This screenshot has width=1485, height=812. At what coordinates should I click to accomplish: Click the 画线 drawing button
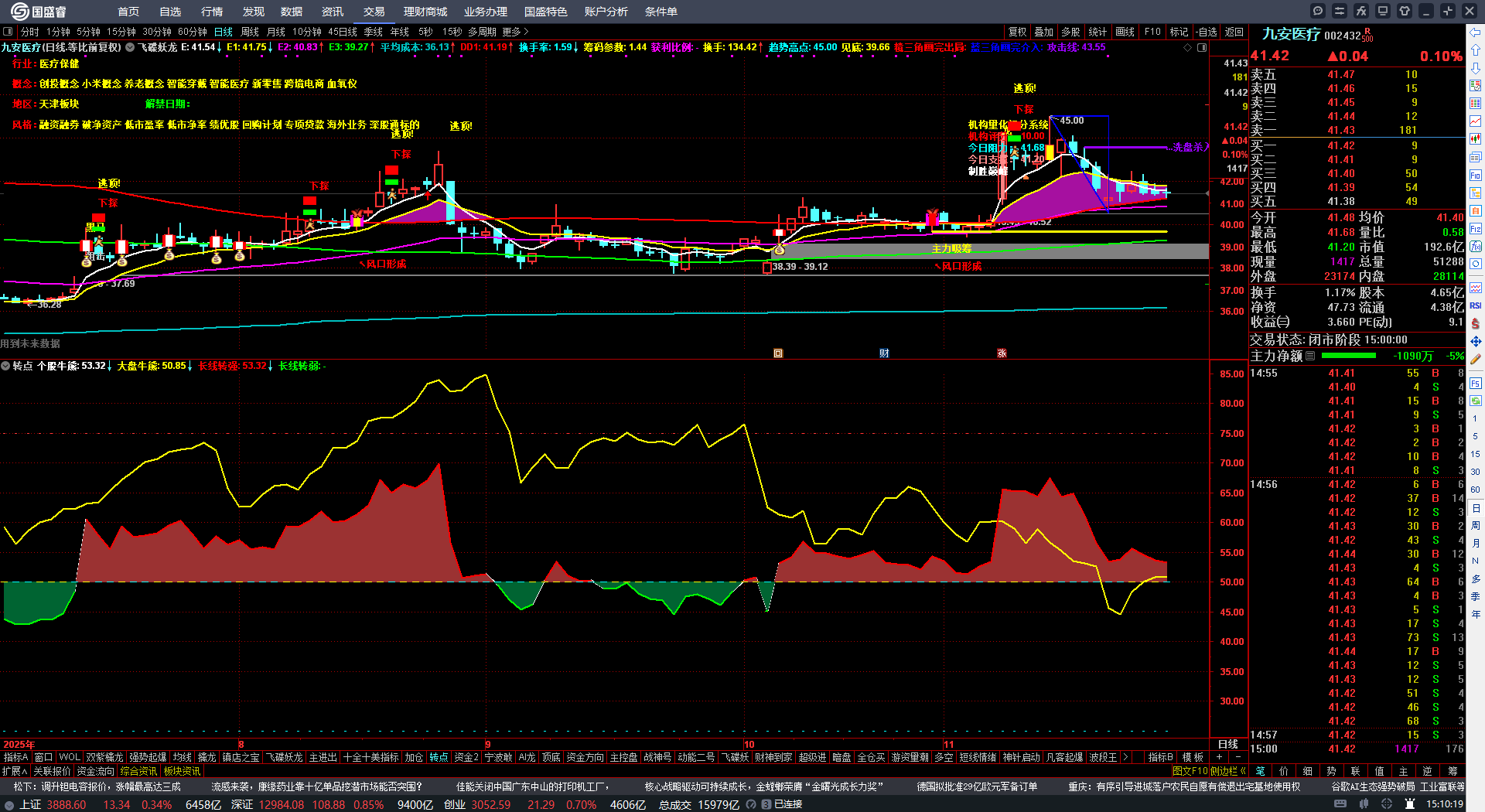(x=1125, y=32)
